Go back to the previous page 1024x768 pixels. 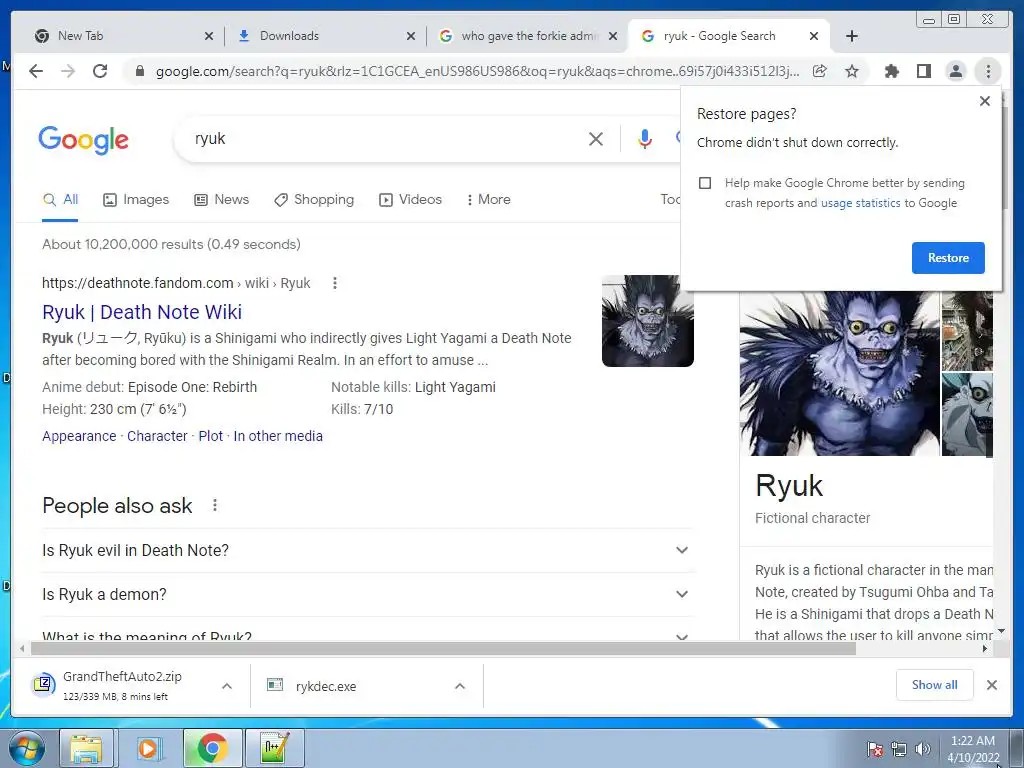click(x=36, y=71)
